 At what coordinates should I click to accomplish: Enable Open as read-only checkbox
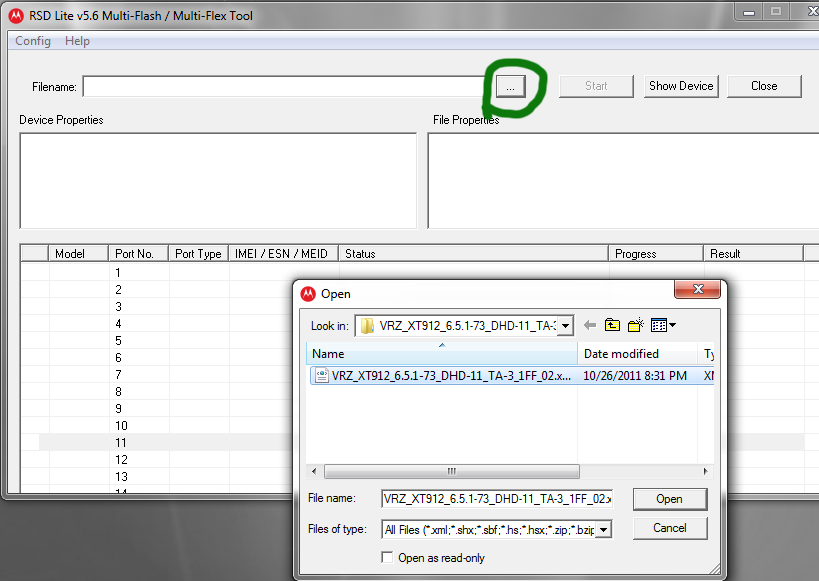pos(387,557)
